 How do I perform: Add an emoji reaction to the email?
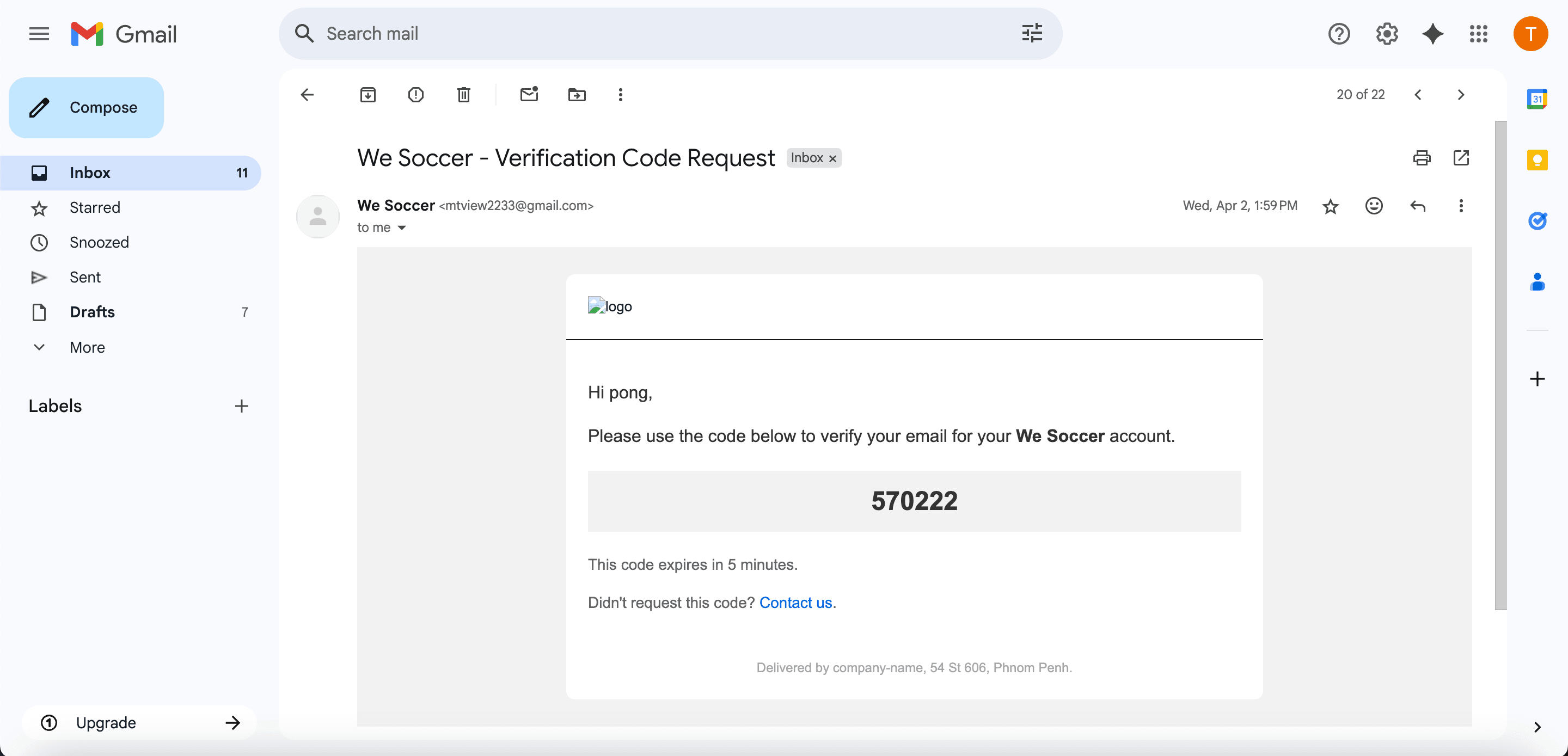point(1374,206)
